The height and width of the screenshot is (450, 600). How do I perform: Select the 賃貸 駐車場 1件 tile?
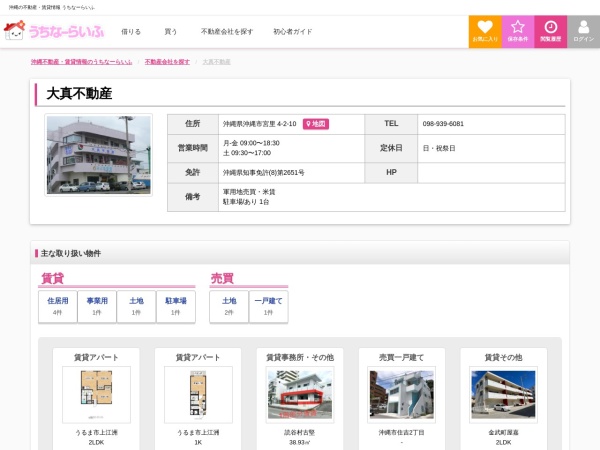point(176,307)
